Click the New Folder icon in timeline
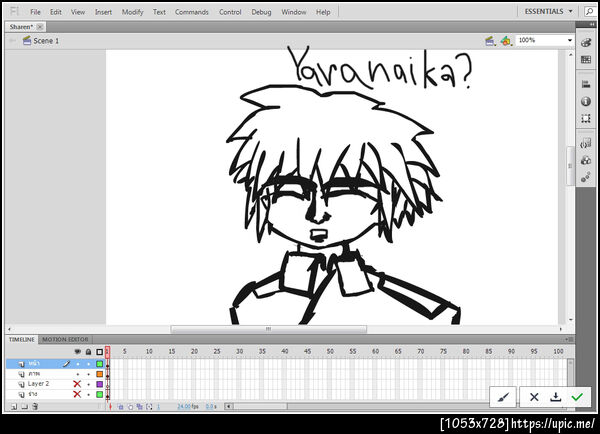The image size is (600, 434). point(24,406)
